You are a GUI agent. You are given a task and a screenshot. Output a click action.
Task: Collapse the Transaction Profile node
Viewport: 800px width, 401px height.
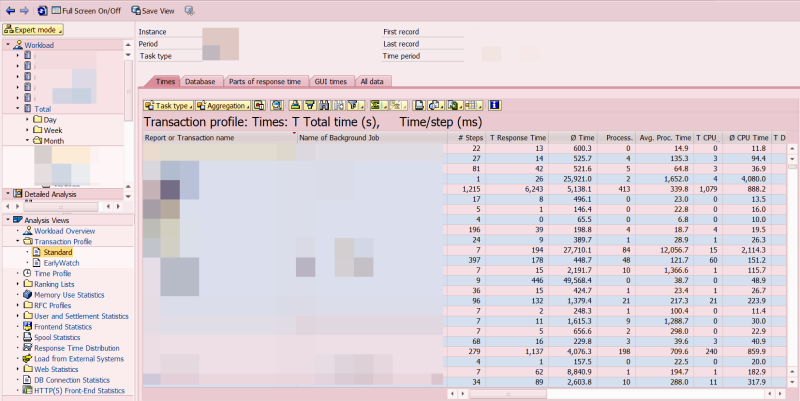(x=18, y=241)
